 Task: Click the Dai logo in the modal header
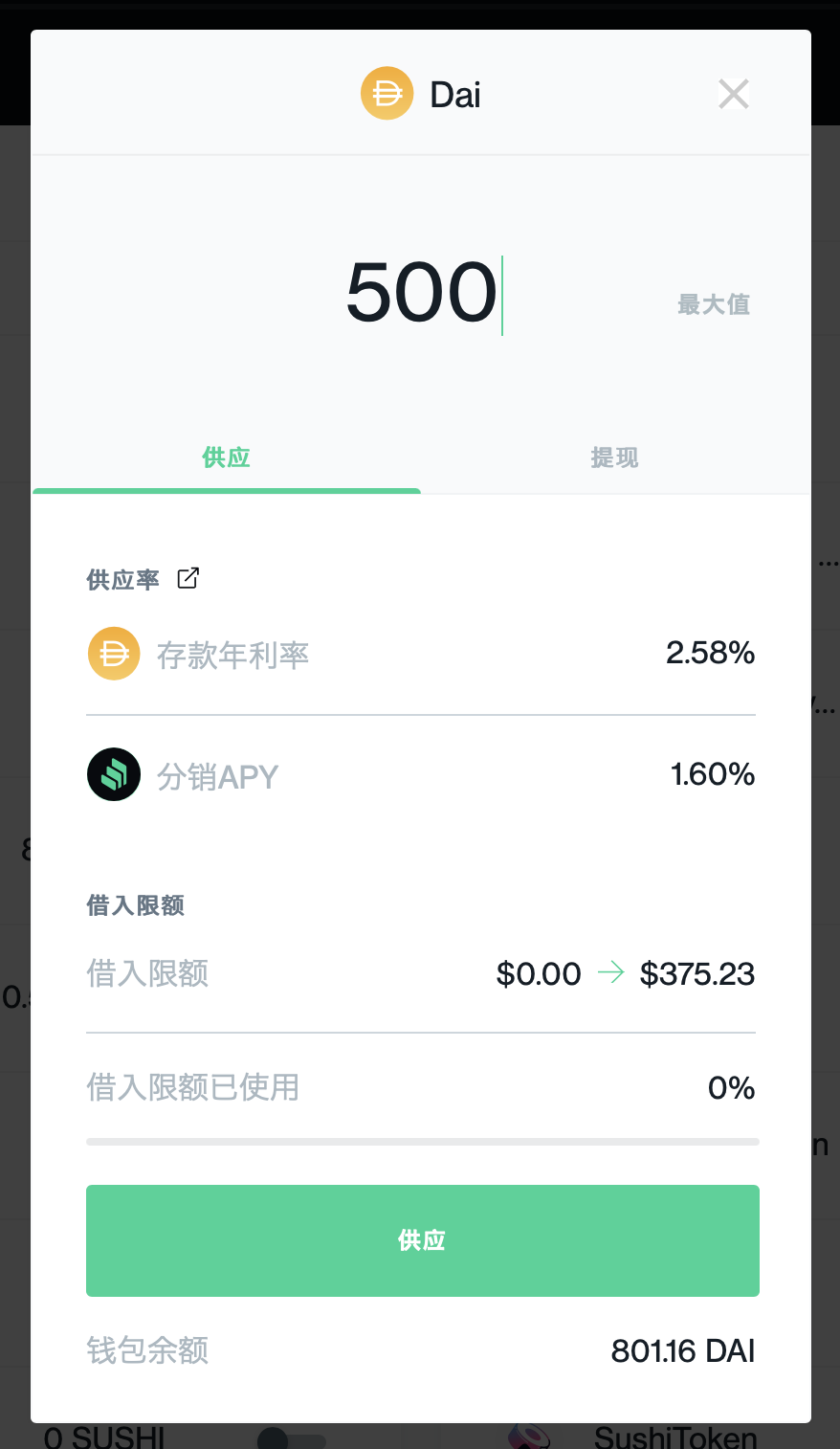[387, 94]
